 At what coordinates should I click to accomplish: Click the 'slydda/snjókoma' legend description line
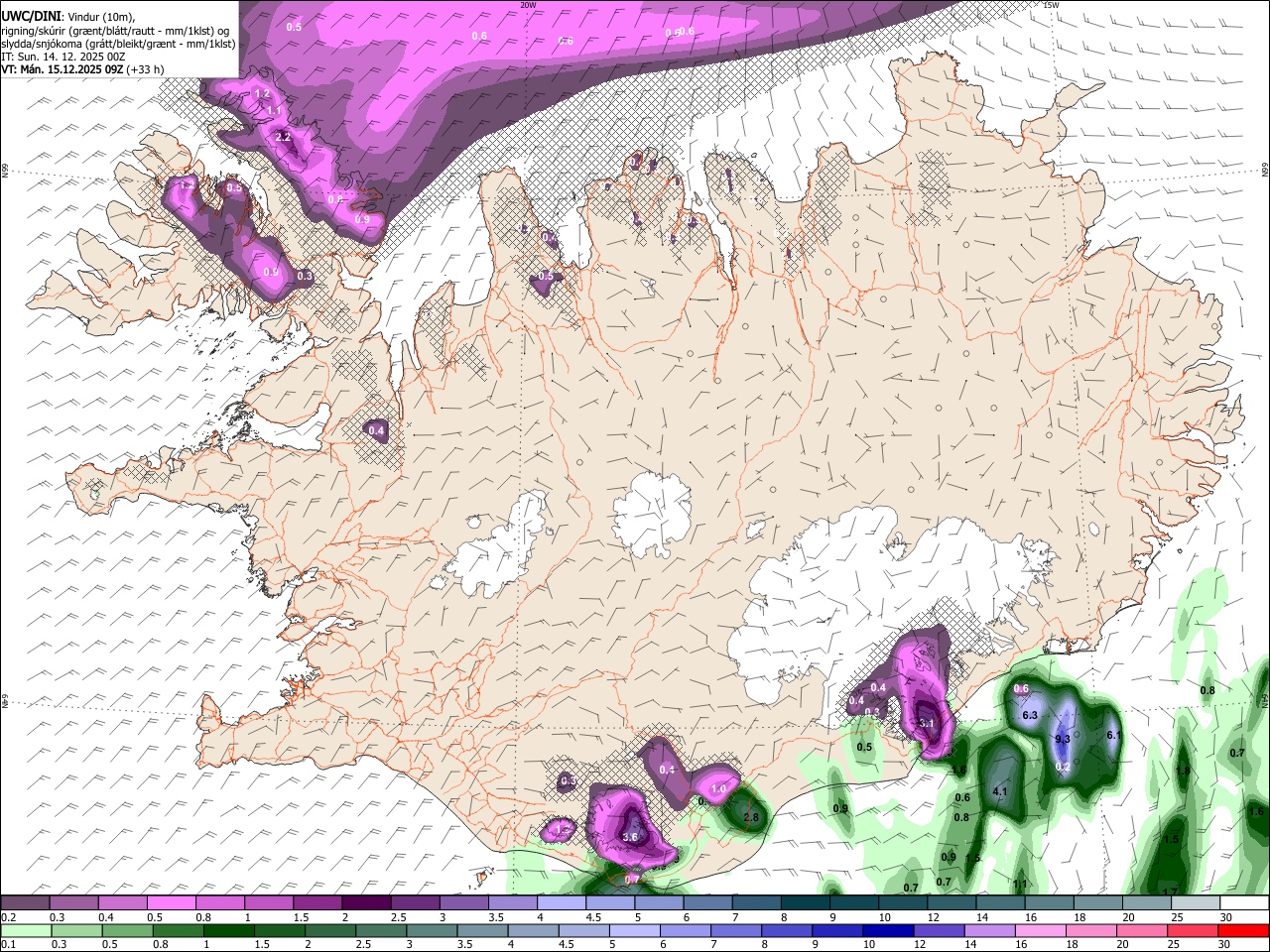pyautogui.click(x=118, y=44)
